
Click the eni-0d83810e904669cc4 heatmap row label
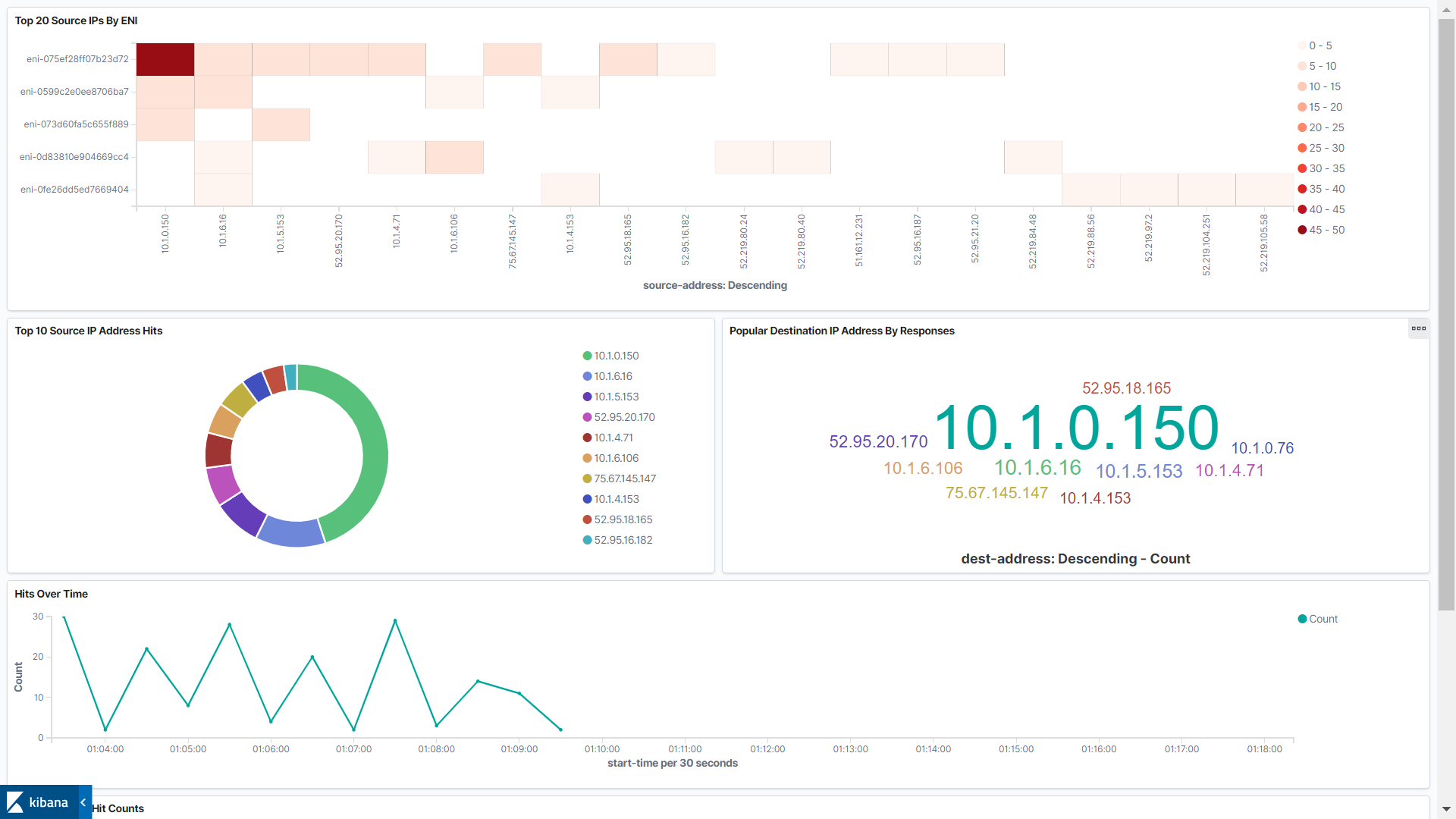[x=74, y=157]
